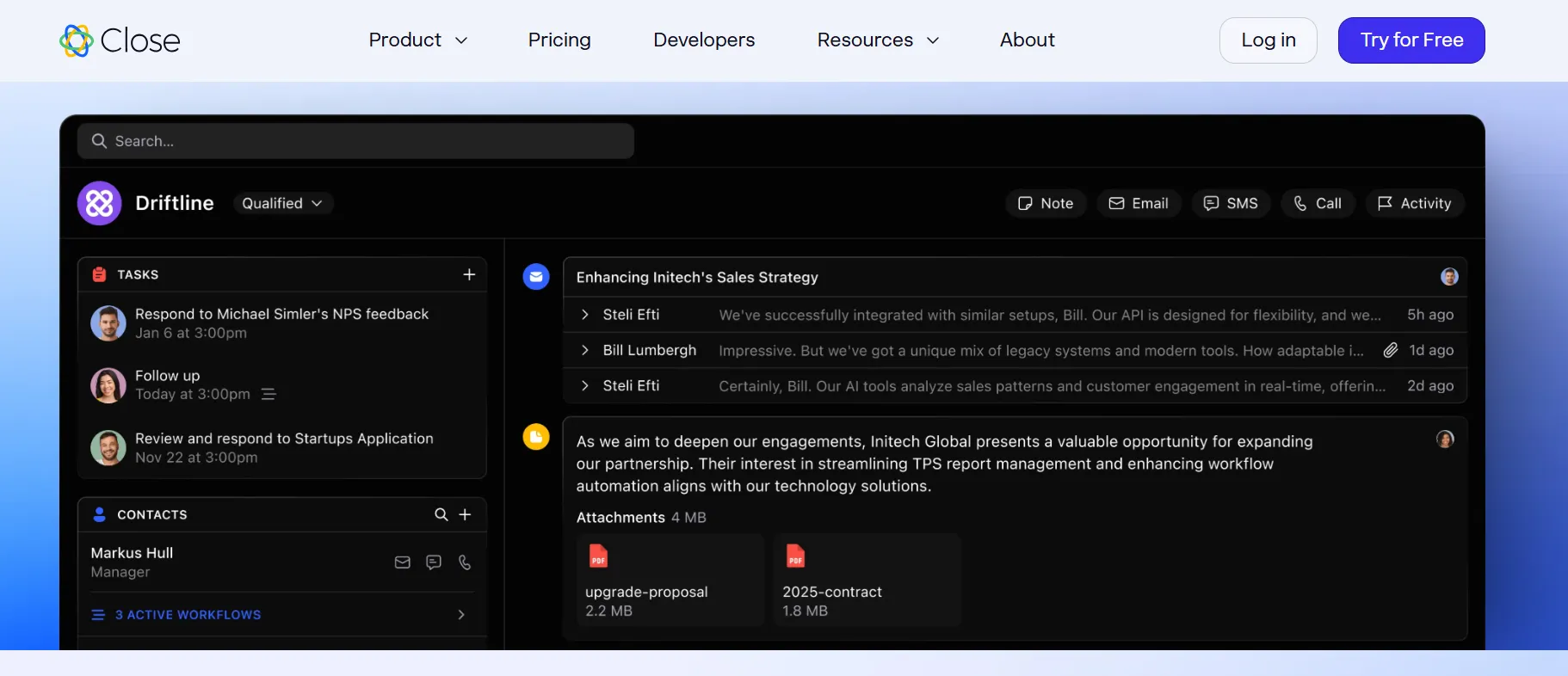Click the blue email thread icon
1568x676 pixels.
[536, 277]
